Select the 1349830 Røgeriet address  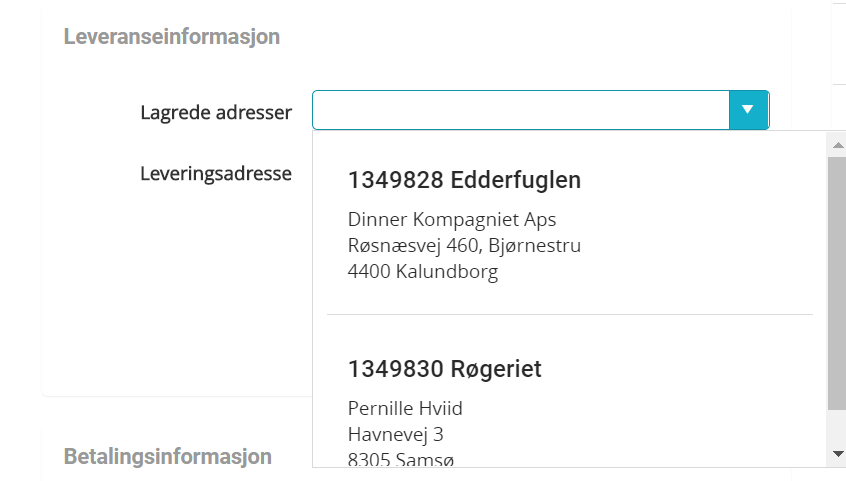point(444,369)
